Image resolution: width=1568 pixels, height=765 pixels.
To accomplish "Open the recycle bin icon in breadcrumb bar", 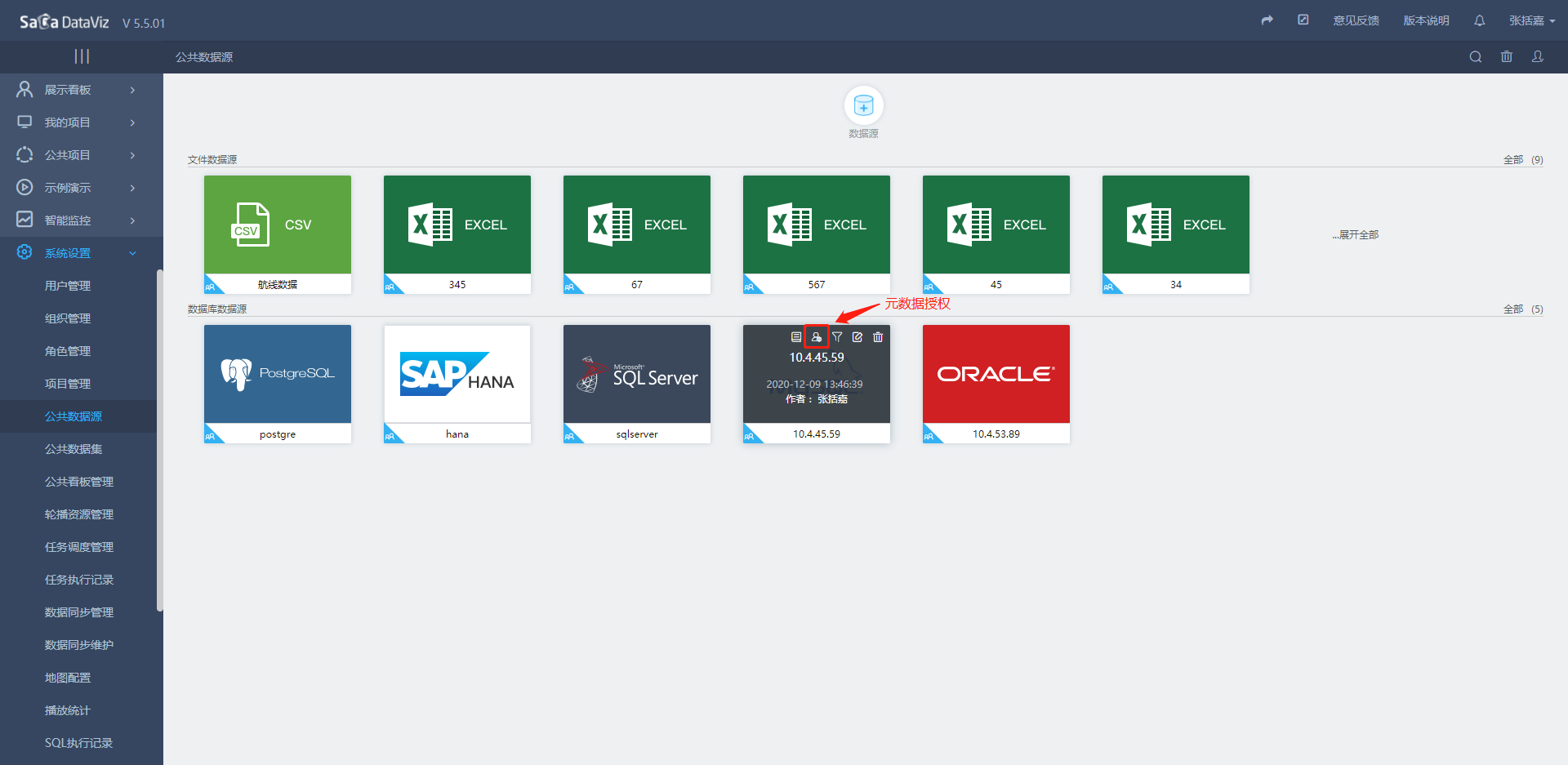I will pyautogui.click(x=1507, y=56).
